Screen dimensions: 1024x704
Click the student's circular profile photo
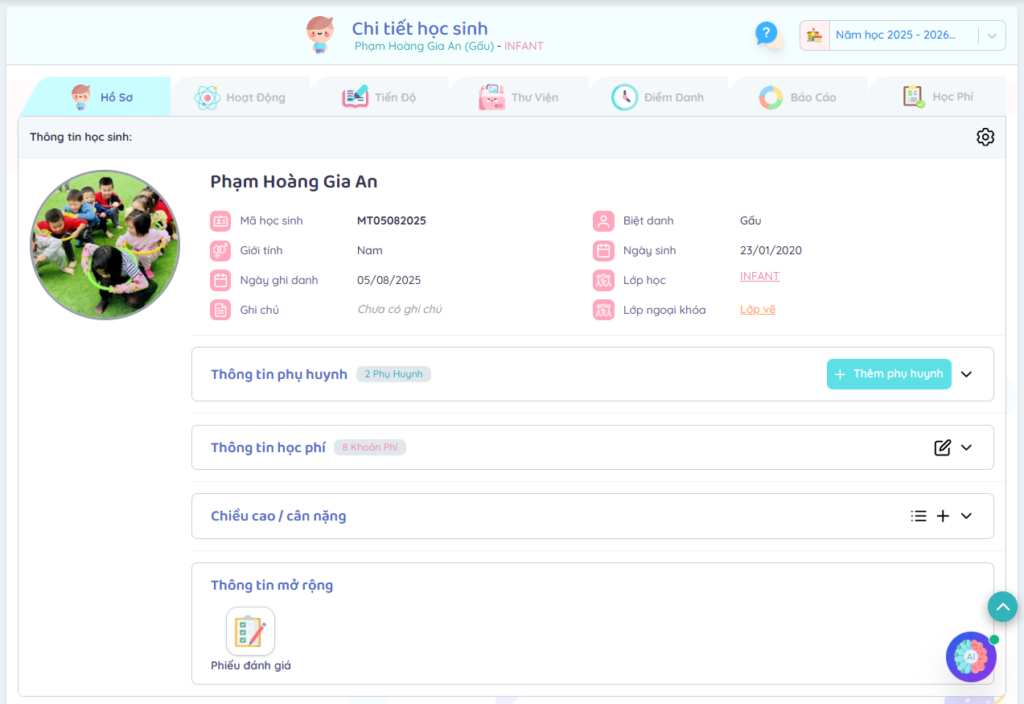click(x=105, y=245)
